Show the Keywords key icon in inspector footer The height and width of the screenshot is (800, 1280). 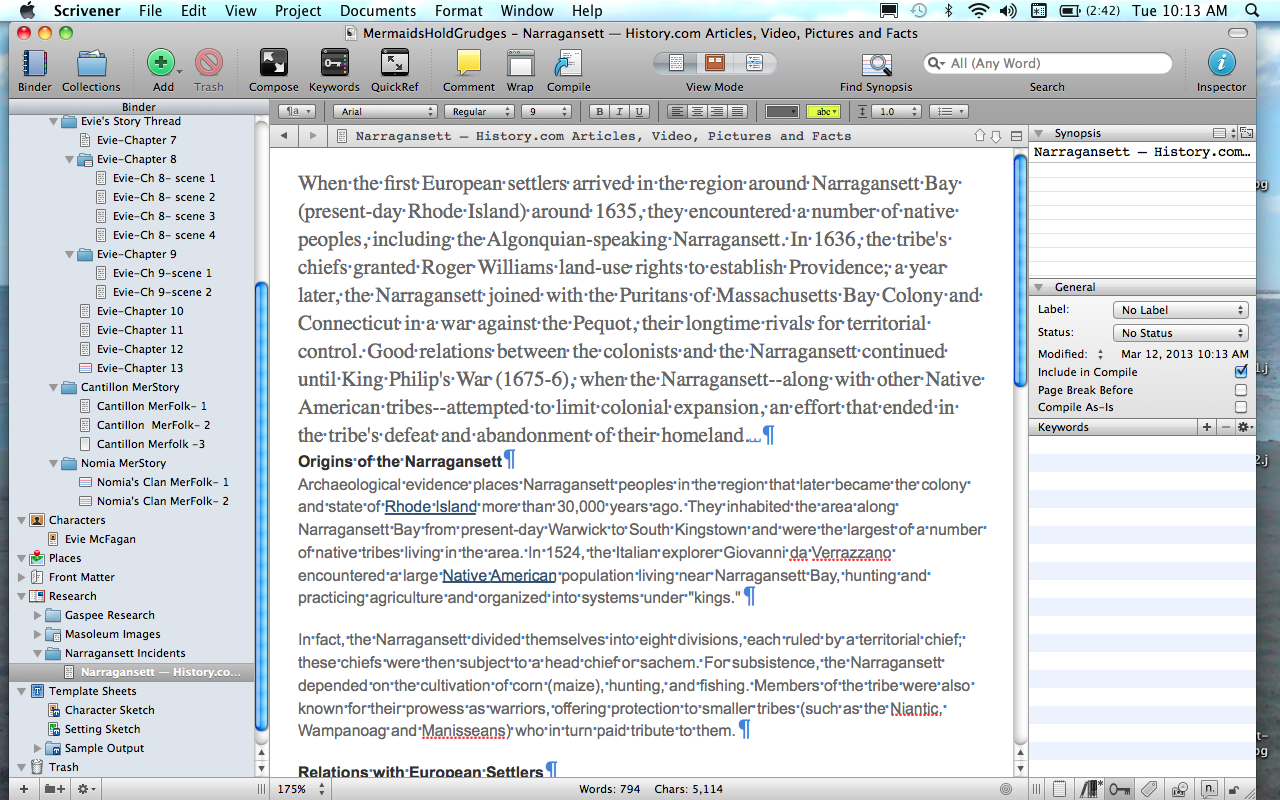pyautogui.click(x=1118, y=789)
